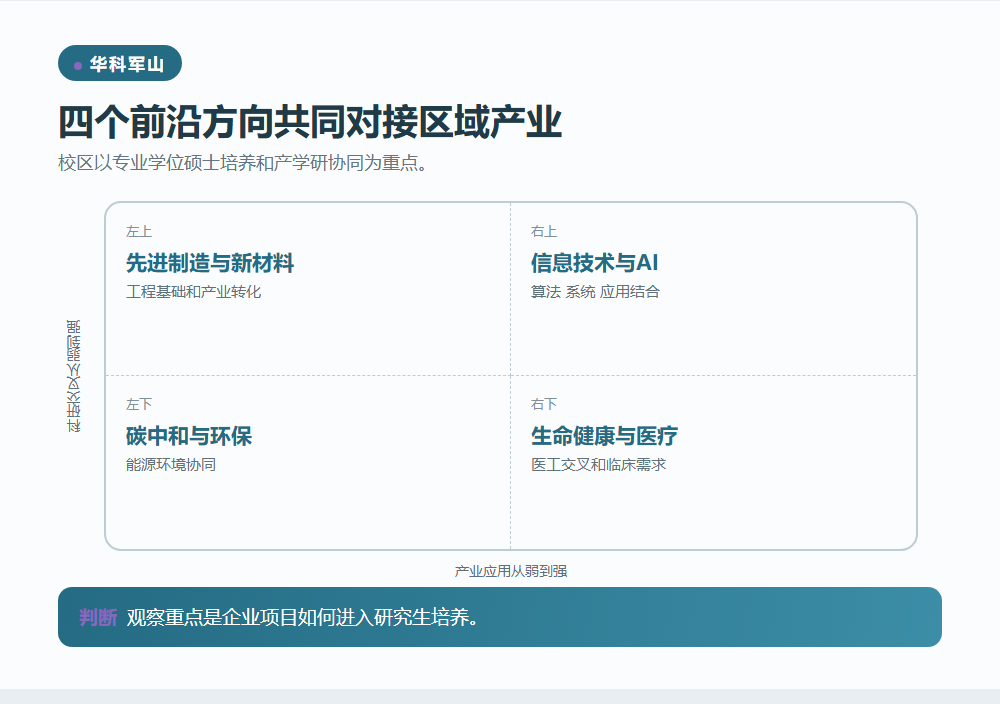The image size is (1000, 704).
Task: Click the text 工程基础和产业转化
Action: [193, 292]
